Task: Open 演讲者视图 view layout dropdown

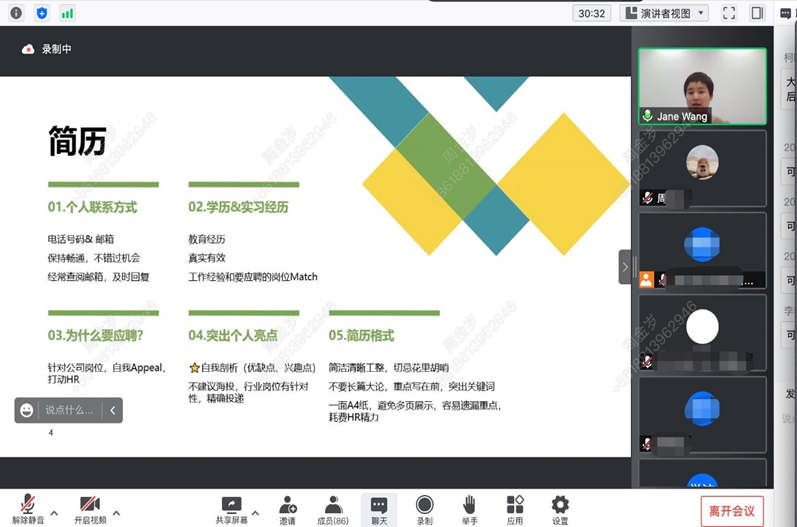Action: (664, 13)
